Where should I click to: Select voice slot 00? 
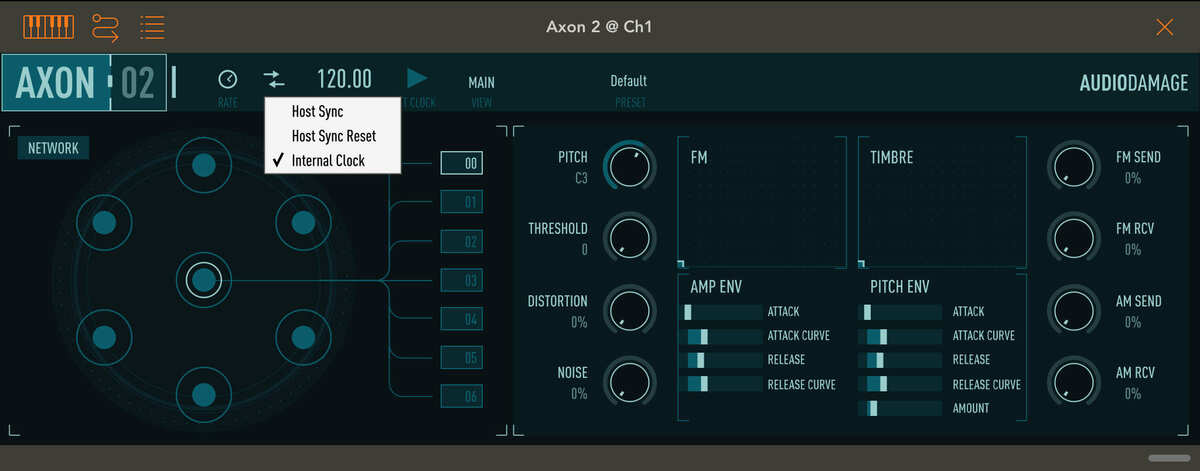[462, 163]
